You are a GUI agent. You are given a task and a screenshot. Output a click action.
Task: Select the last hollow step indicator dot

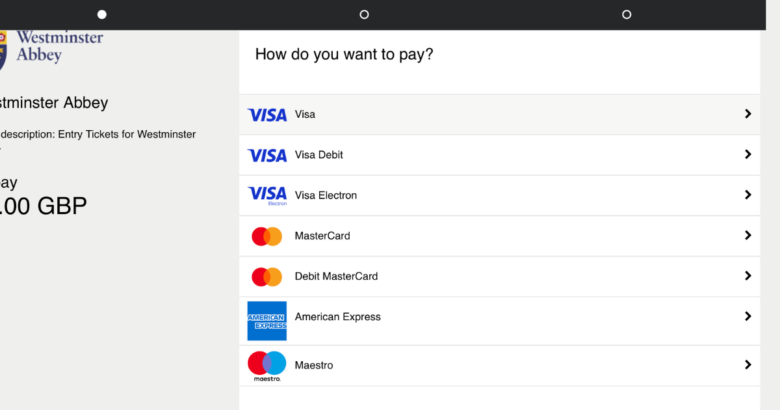[627, 14]
